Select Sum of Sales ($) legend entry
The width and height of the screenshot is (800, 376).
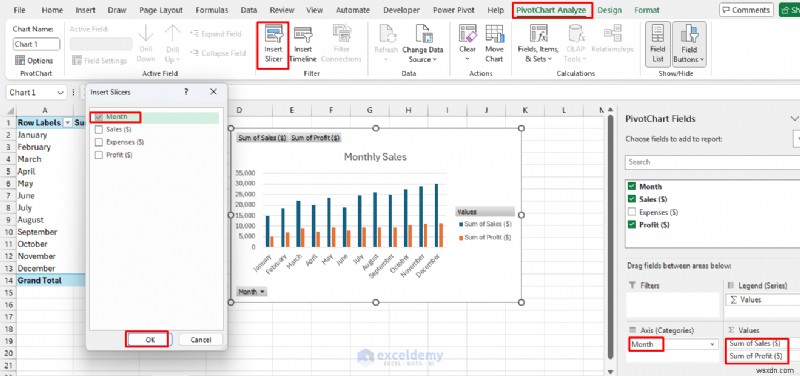[485, 224]
